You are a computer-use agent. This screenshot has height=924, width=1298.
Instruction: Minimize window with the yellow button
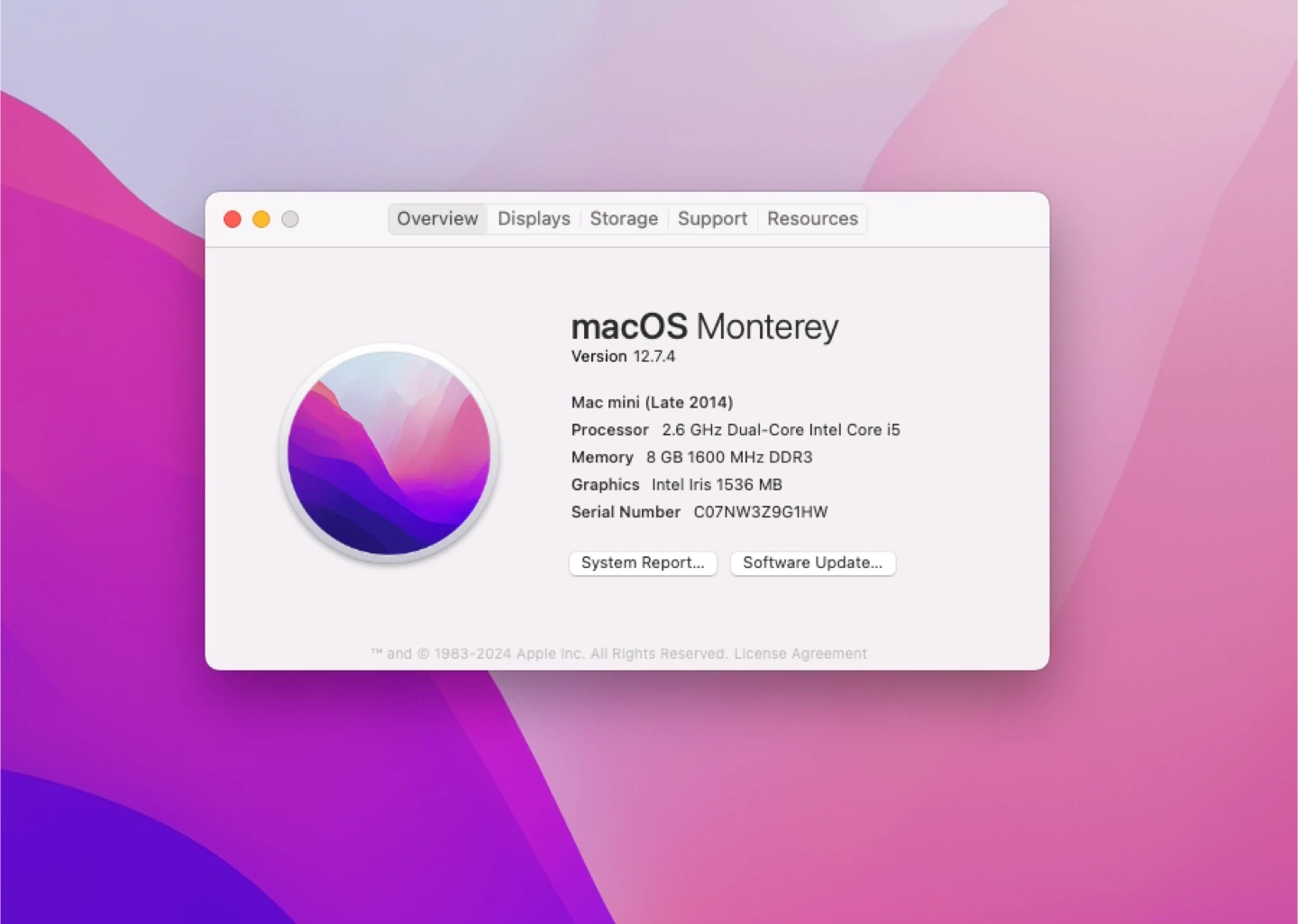point(261,219)
